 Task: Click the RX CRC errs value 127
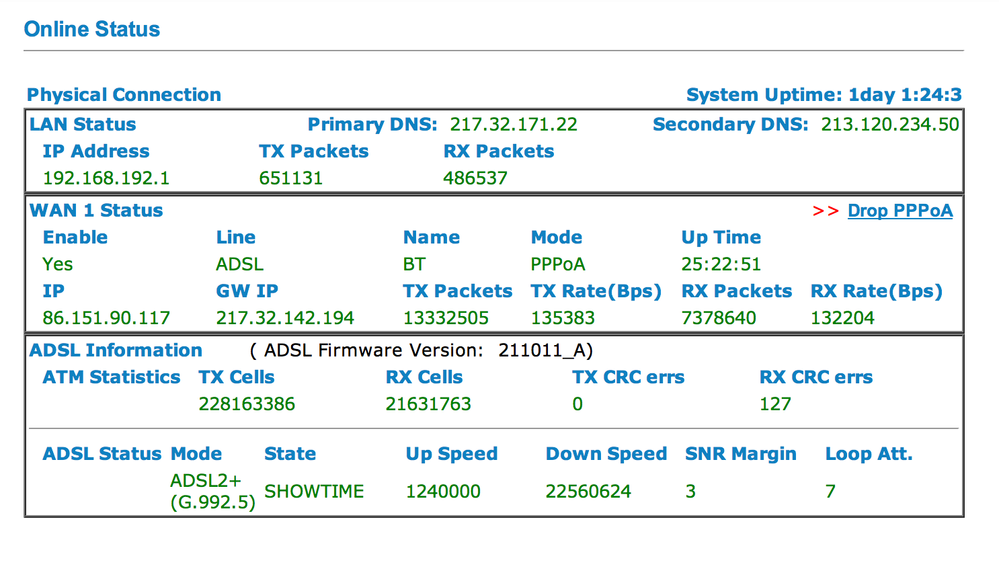tap(775, 404)
